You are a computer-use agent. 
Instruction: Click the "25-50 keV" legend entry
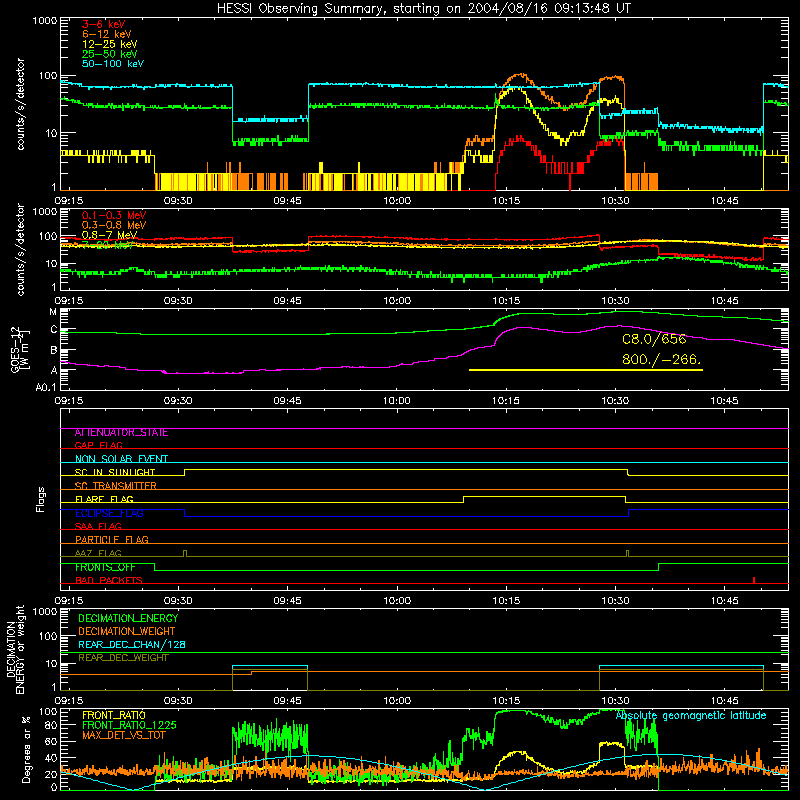(x=110, y=54)
